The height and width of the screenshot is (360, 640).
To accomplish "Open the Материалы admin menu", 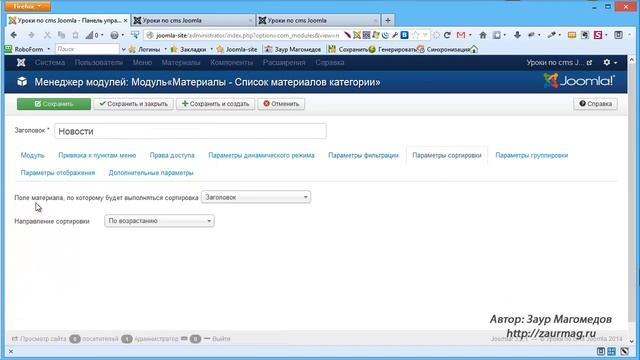I will 181,62.
